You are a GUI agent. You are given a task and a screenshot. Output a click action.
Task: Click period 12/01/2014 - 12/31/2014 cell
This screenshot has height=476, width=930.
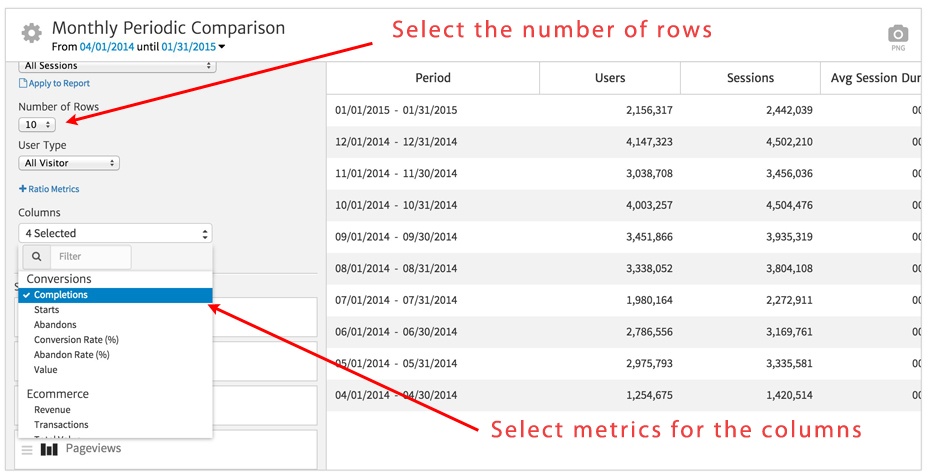tap(396, 142)
